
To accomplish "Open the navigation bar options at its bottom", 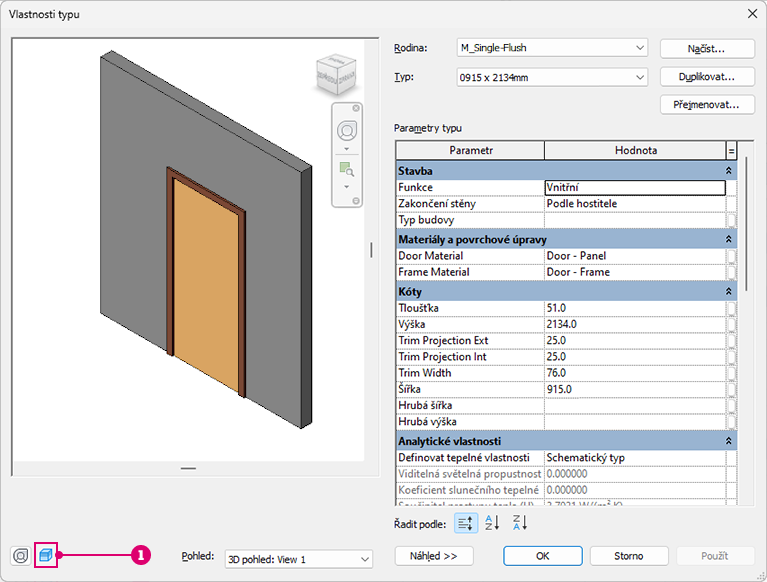I will tap(356, 201).
